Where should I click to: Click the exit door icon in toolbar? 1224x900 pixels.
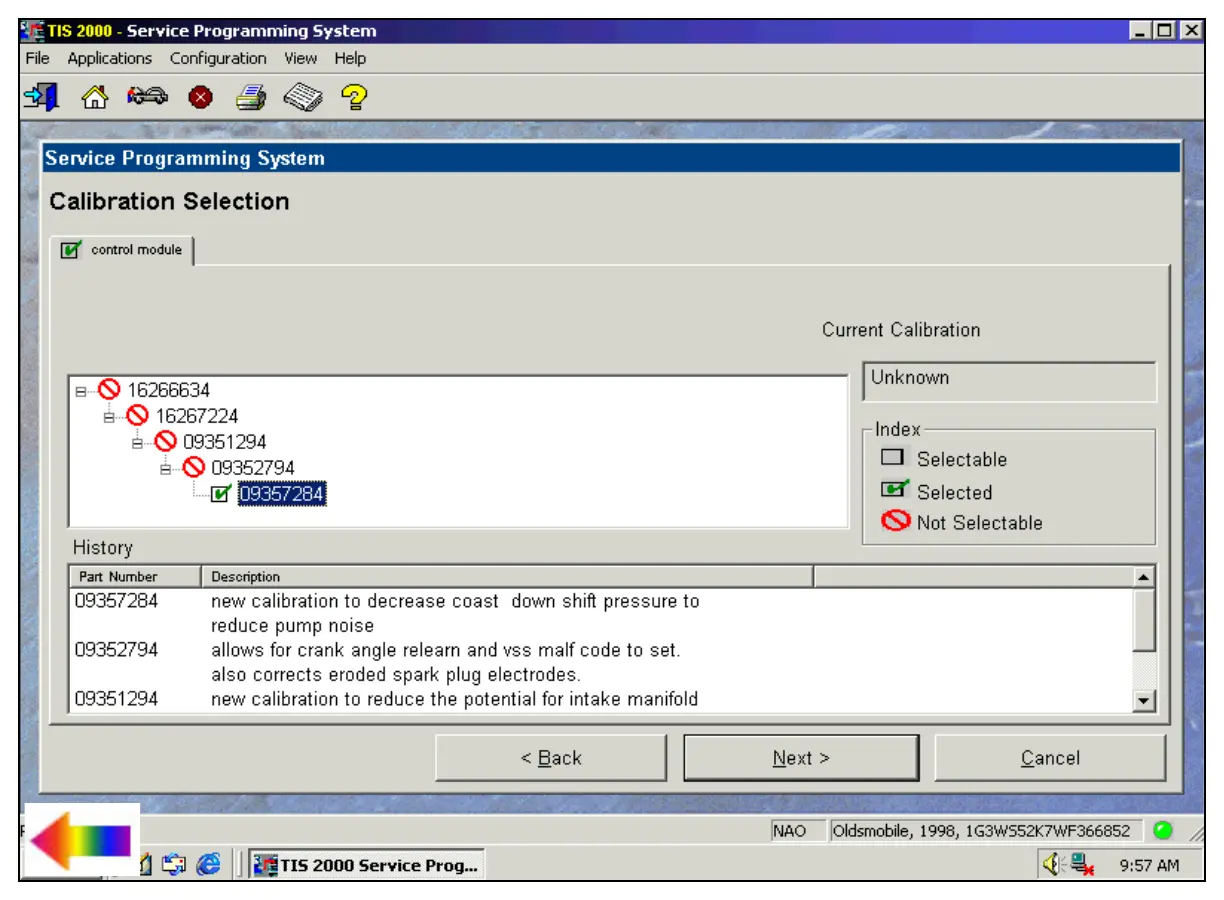(41, 97)
